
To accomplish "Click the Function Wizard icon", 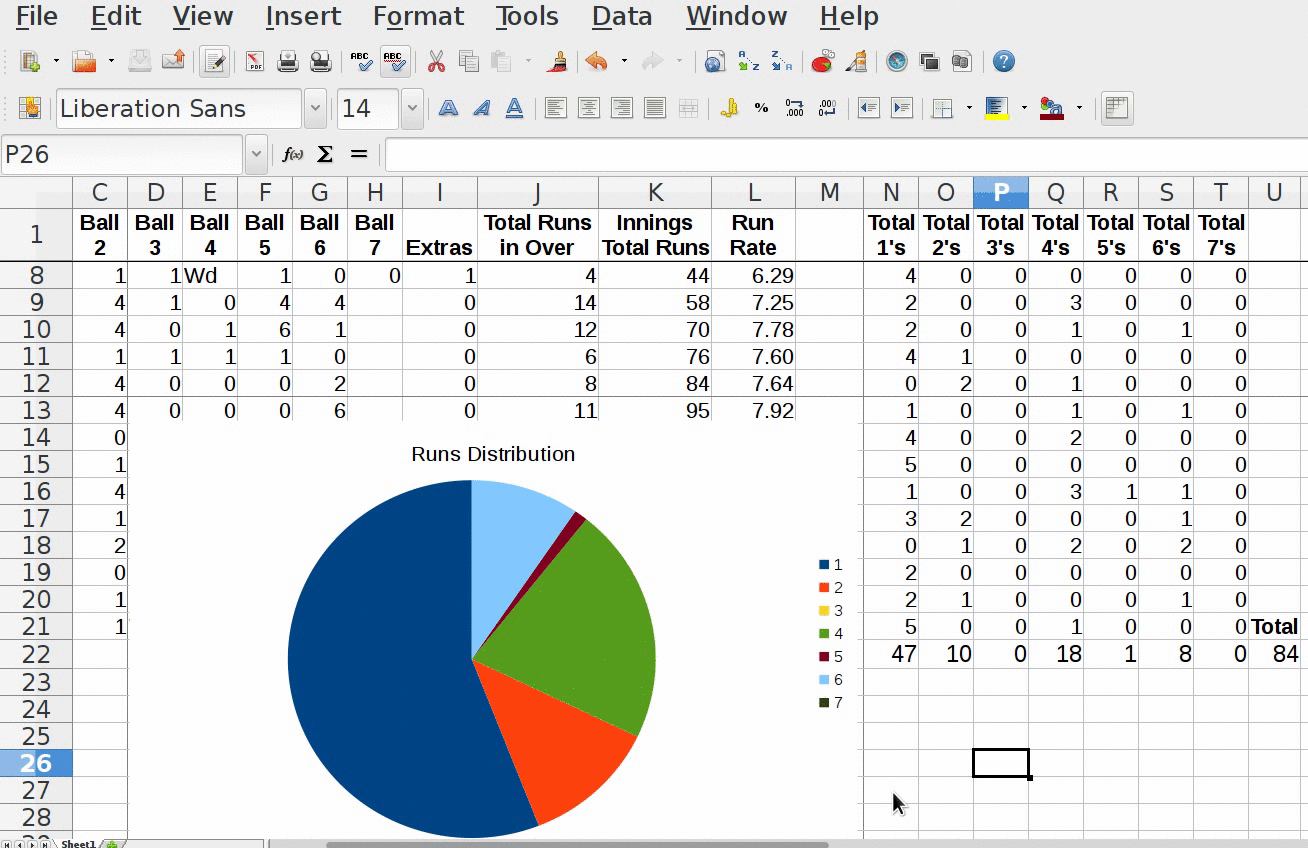I will click(293, 154).
